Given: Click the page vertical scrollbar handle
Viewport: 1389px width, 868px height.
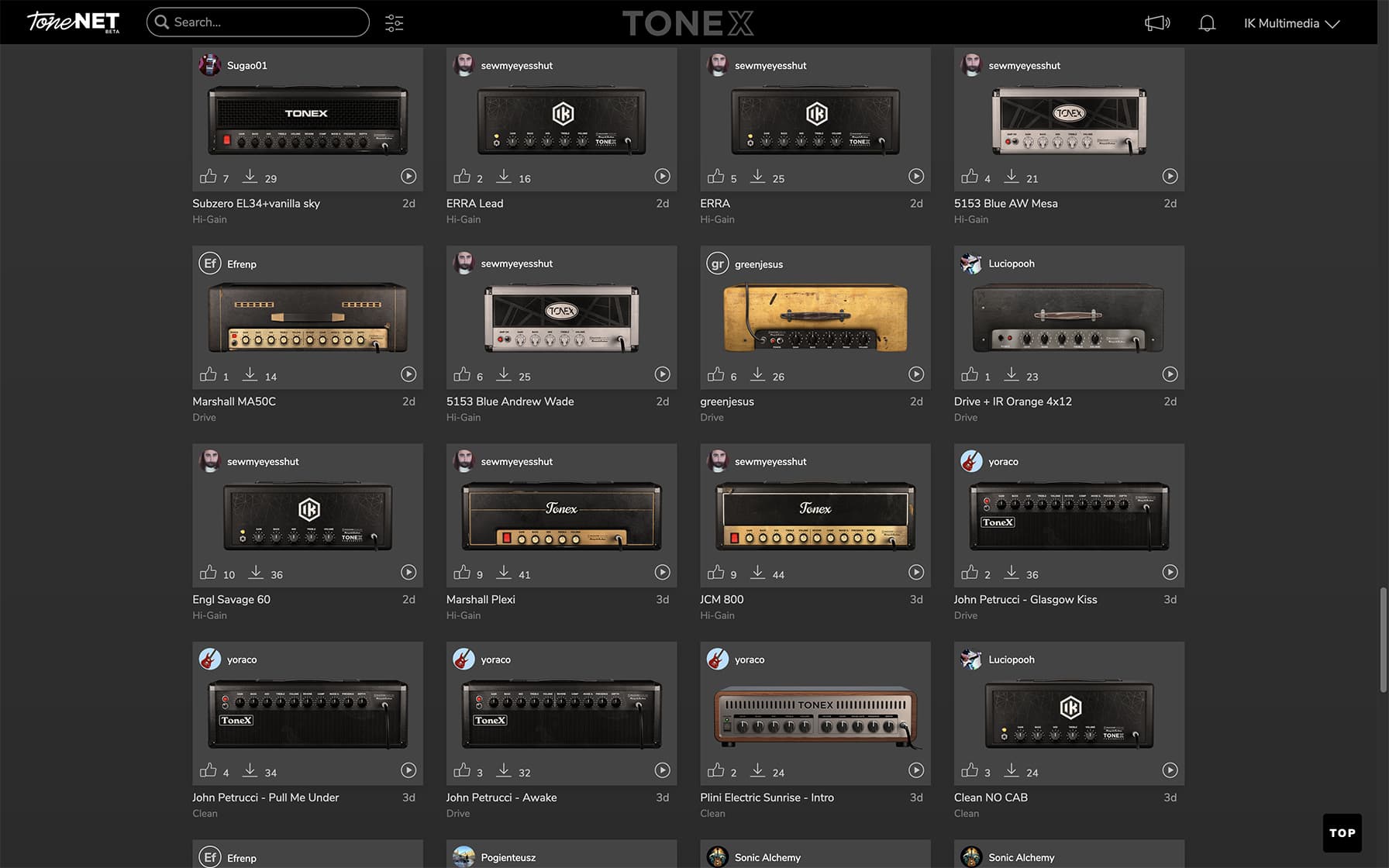Looking at the screenshot, I should pos(1382,639).
